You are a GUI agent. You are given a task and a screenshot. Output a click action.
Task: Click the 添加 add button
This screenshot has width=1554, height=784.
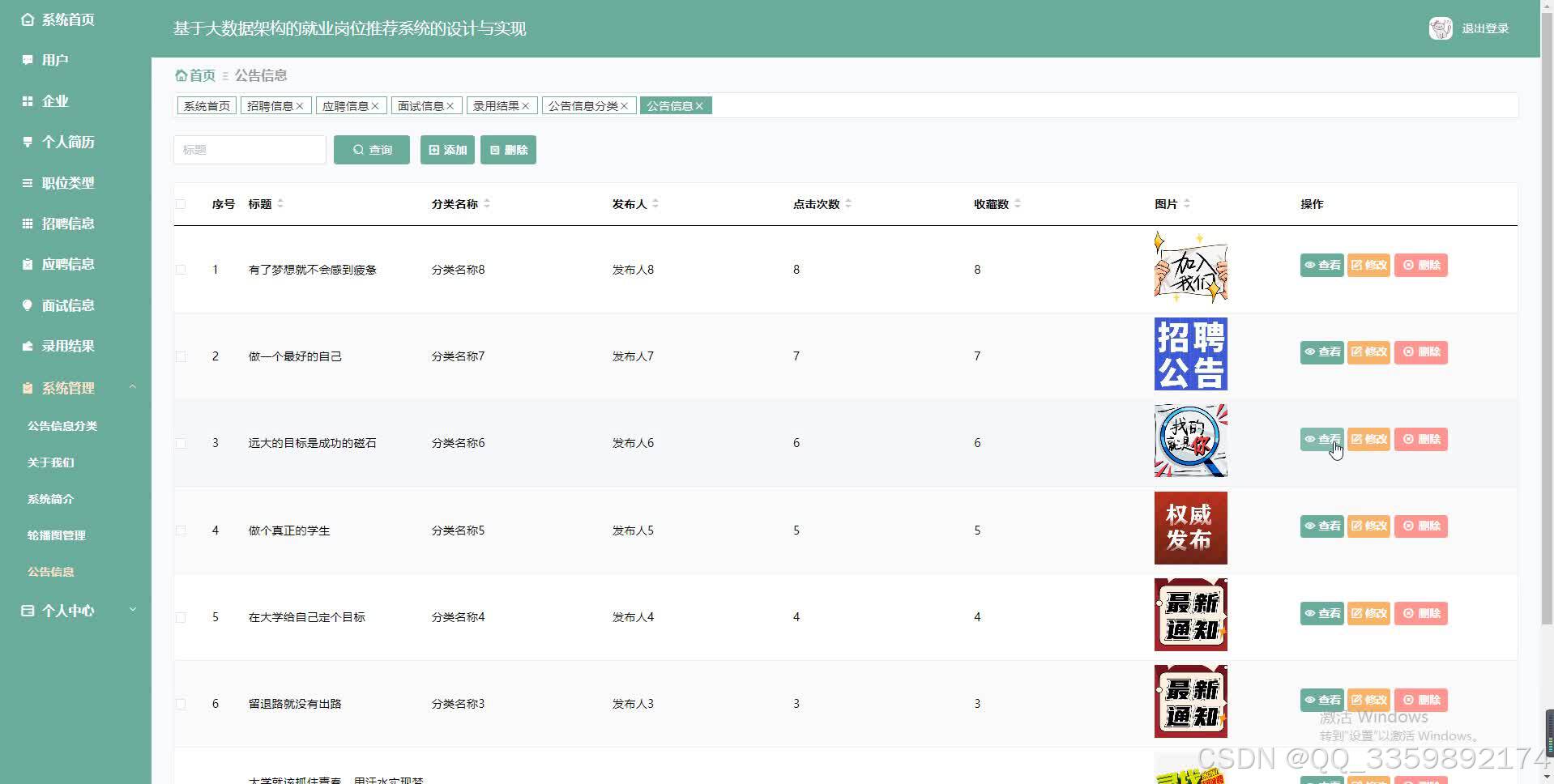[x=447, y=150]
